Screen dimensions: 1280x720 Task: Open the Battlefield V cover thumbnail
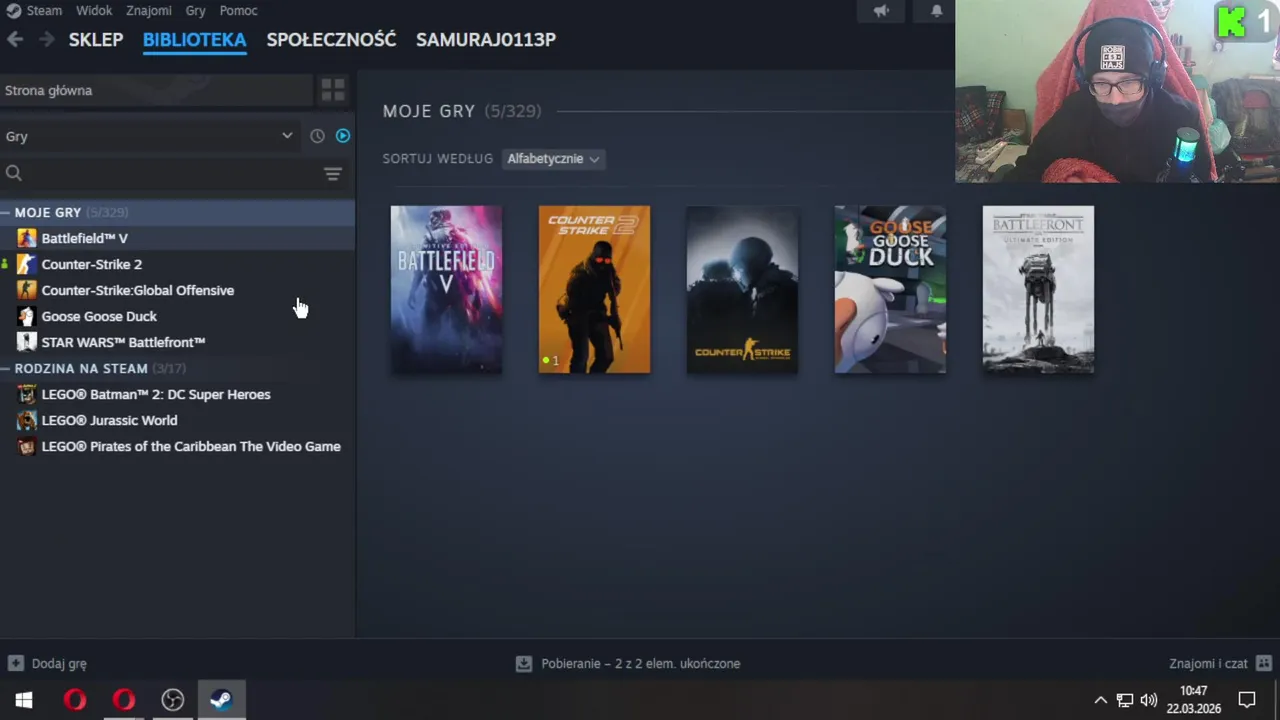pos(446,289)
